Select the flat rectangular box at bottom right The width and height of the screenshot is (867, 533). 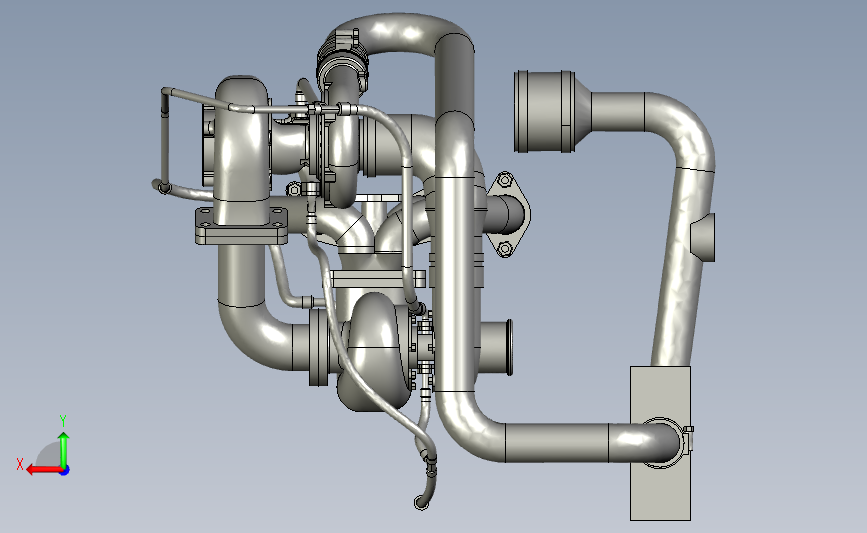tap(660, 443)
